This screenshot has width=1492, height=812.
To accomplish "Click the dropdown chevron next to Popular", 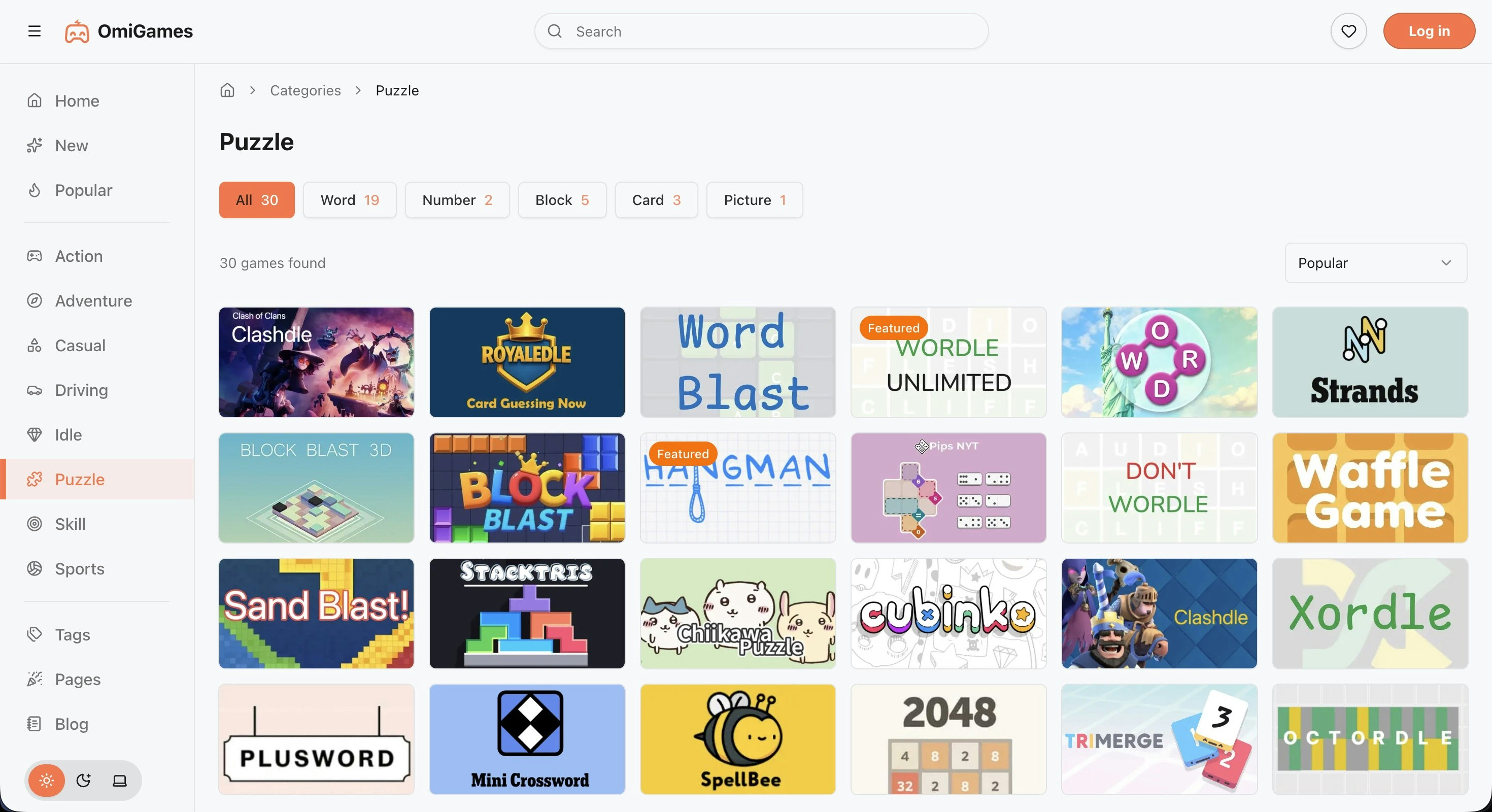I will click(1446, 263).
